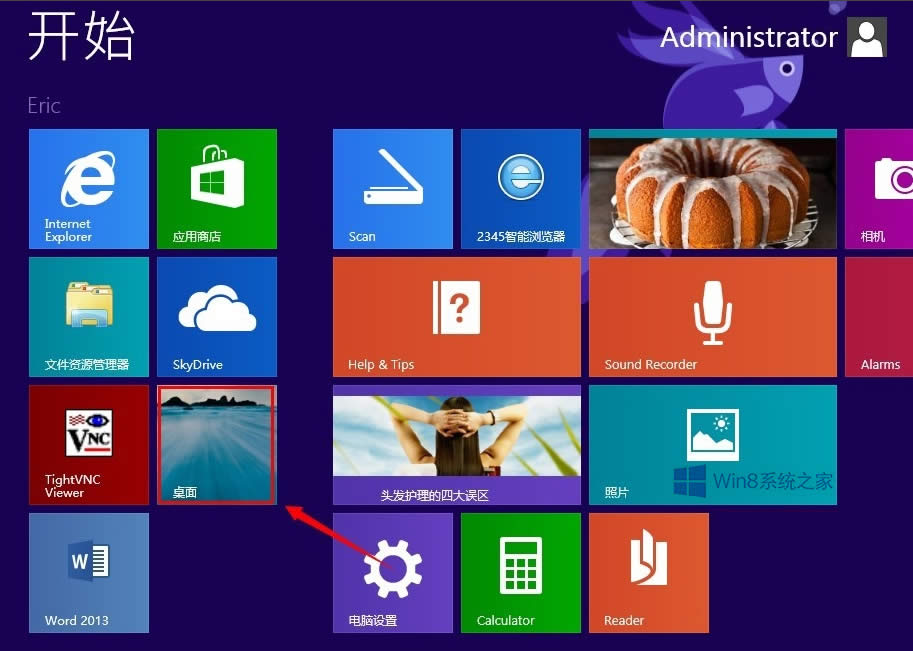Open the 文件资源管理器 file explorer tile
913x651 pixels.
pos(89,317)
